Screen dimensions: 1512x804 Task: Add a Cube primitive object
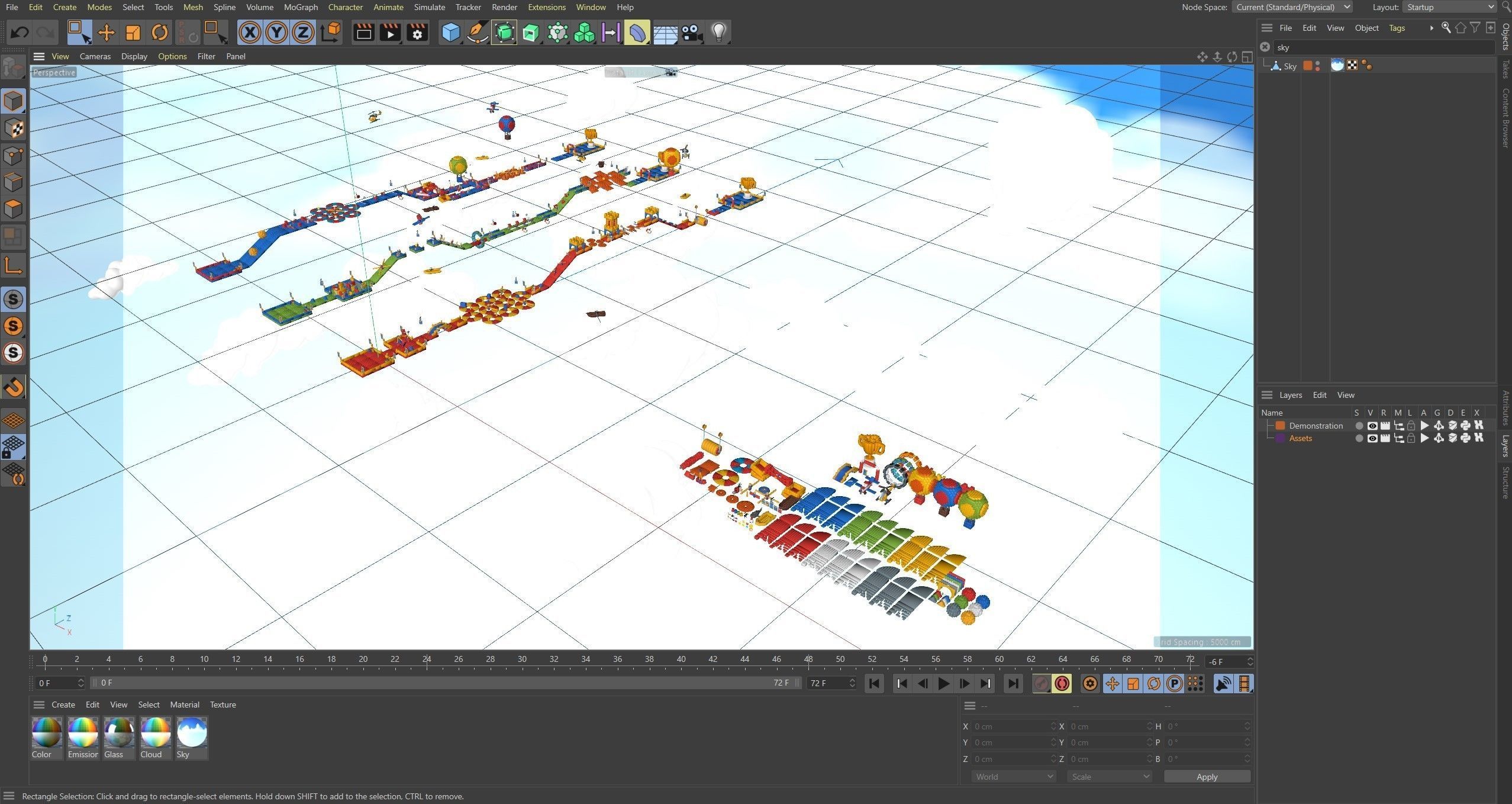point(450,32)
